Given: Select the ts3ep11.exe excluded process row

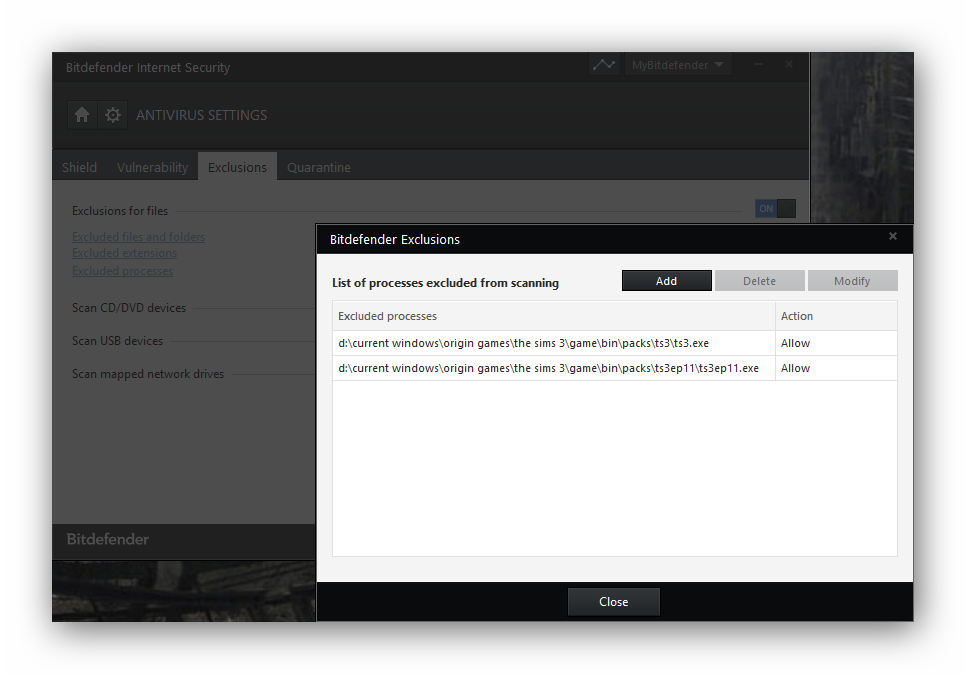Looking at the screenshot, I should click(x=615, y=368).
